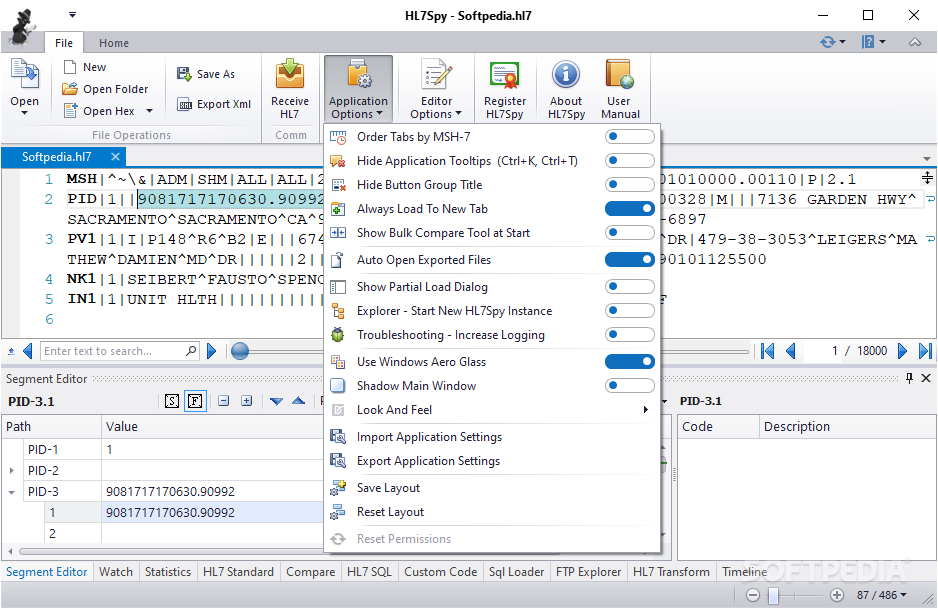Collapse the Application Options dropdown
This screenshot has width=938, height=609.
click(x=358, y=90)
